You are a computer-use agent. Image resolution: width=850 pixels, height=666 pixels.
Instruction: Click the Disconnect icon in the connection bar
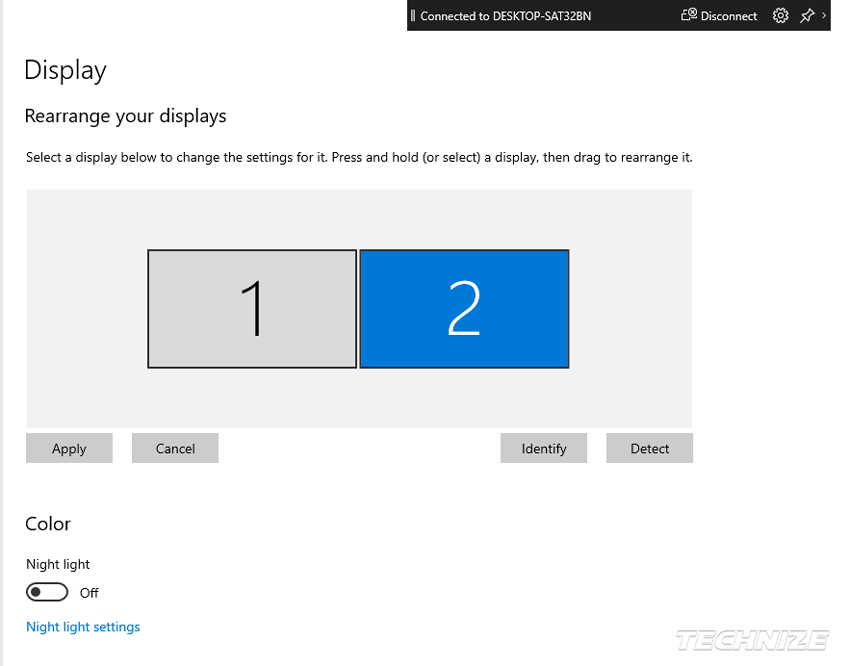point(689,16)
